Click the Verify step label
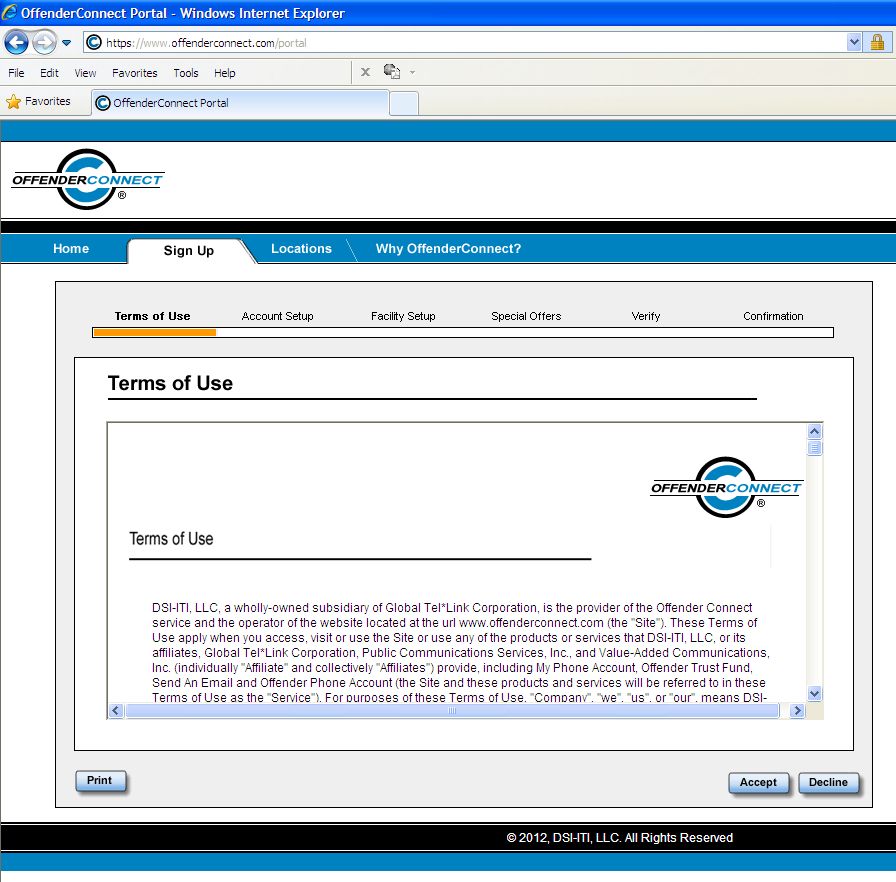Viewport: 896px width, 882px height. 646,316
